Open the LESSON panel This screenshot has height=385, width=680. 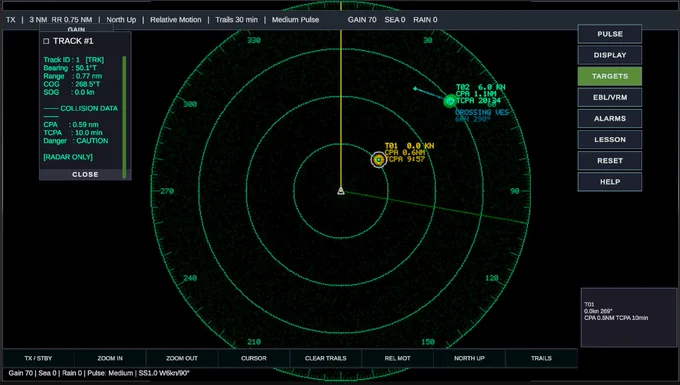click(x=610, y=140)
